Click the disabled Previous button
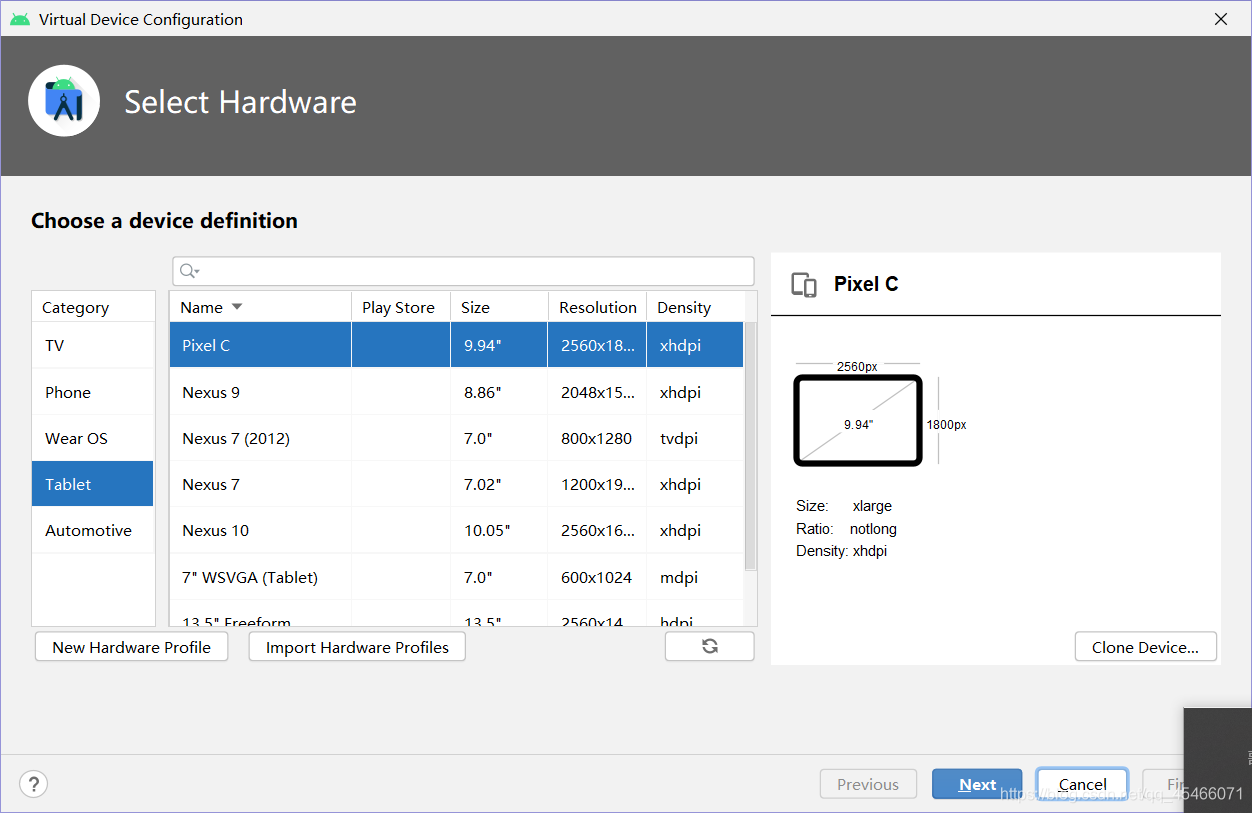Viewport: 1252px width, 813px height. click(x=867, y=784)
